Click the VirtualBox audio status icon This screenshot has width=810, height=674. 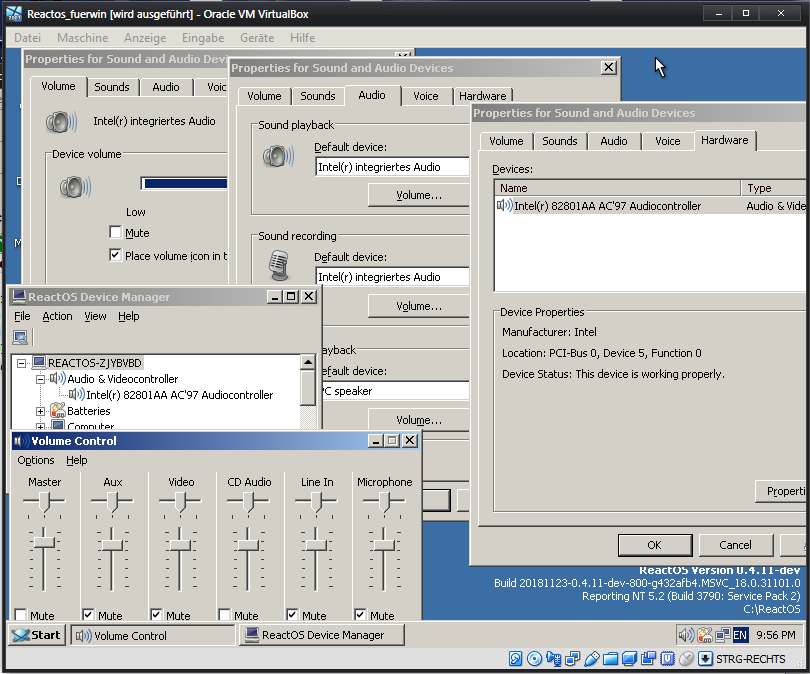(554, 659)
